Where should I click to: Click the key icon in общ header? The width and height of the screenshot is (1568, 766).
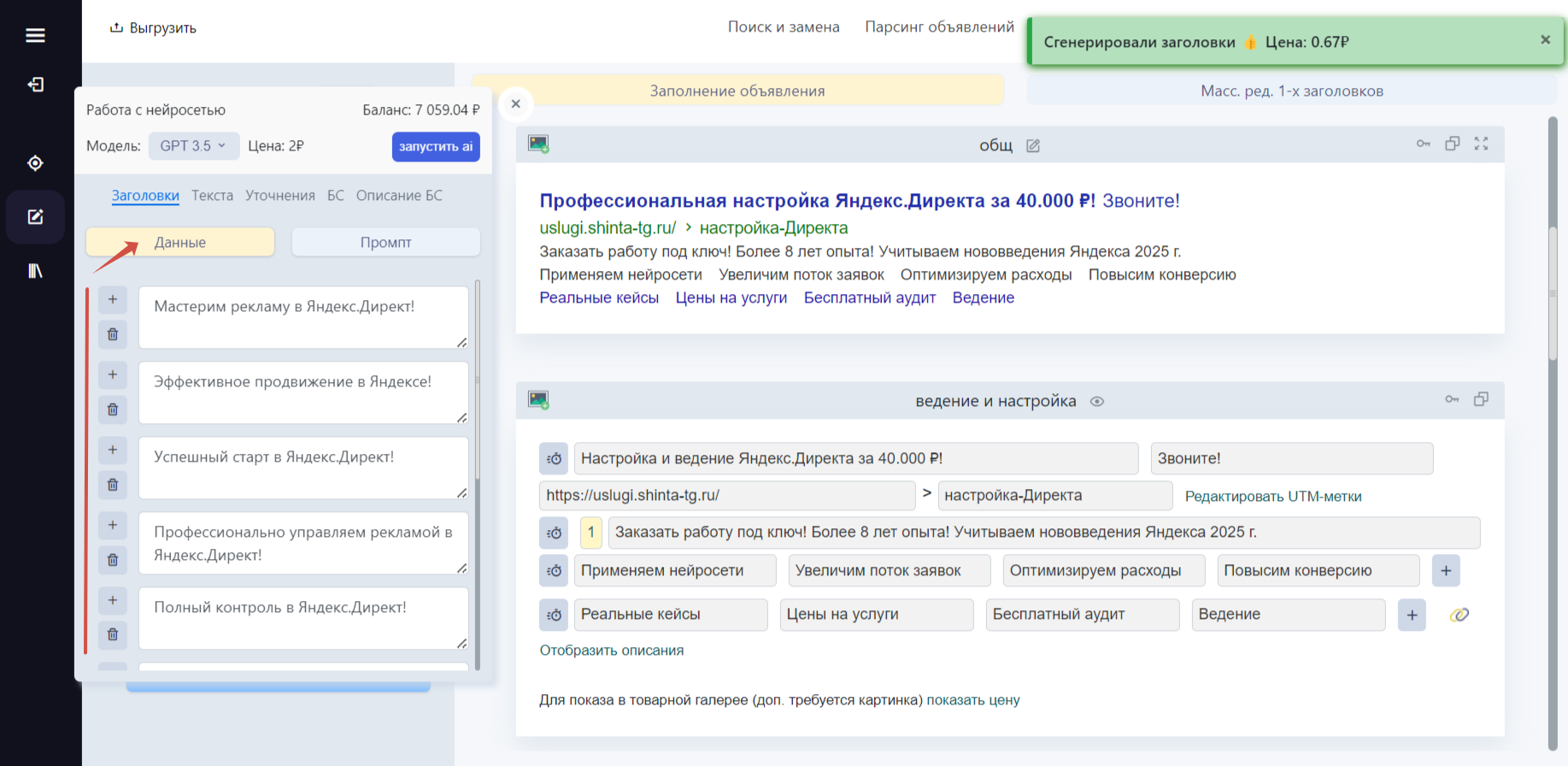click(1424, 144)
